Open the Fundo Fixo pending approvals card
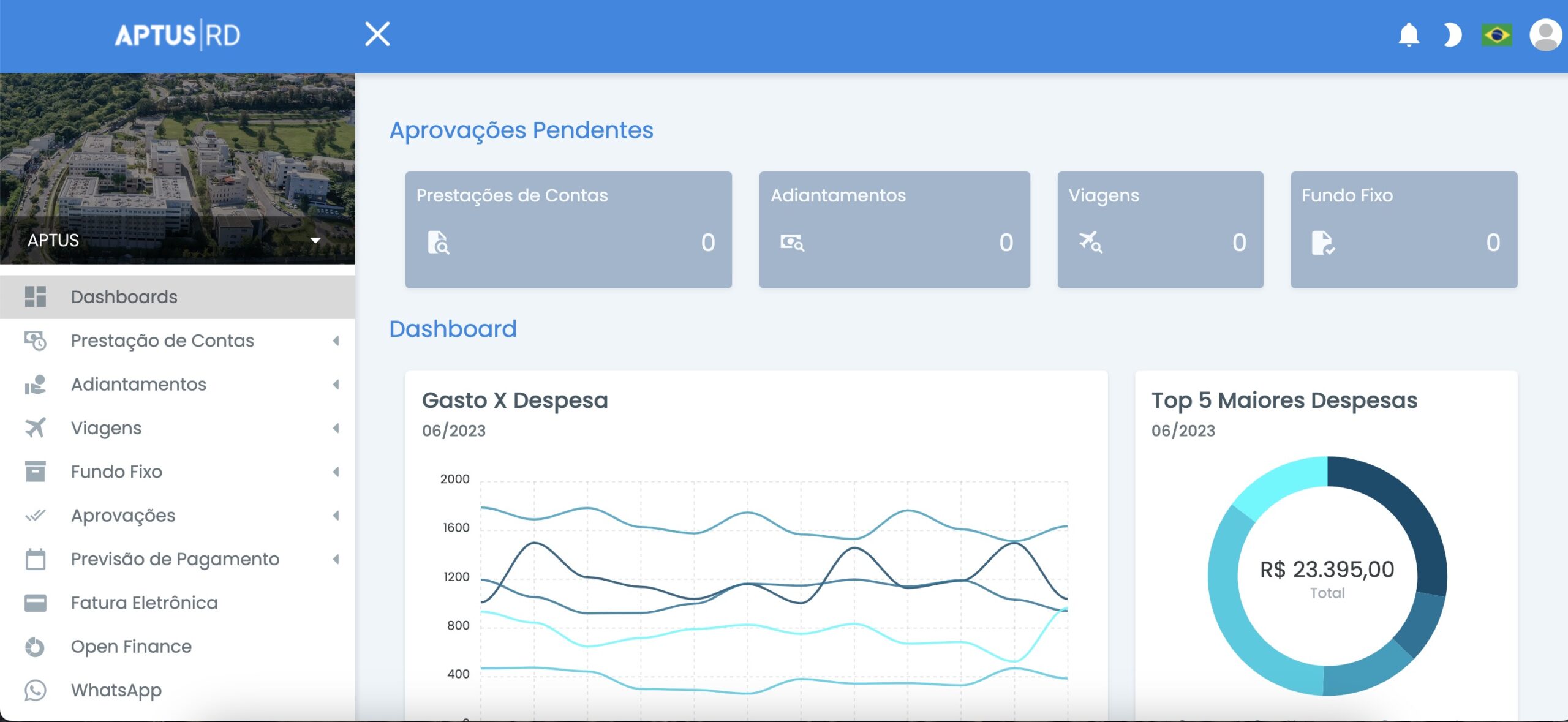 [1403, 230]
